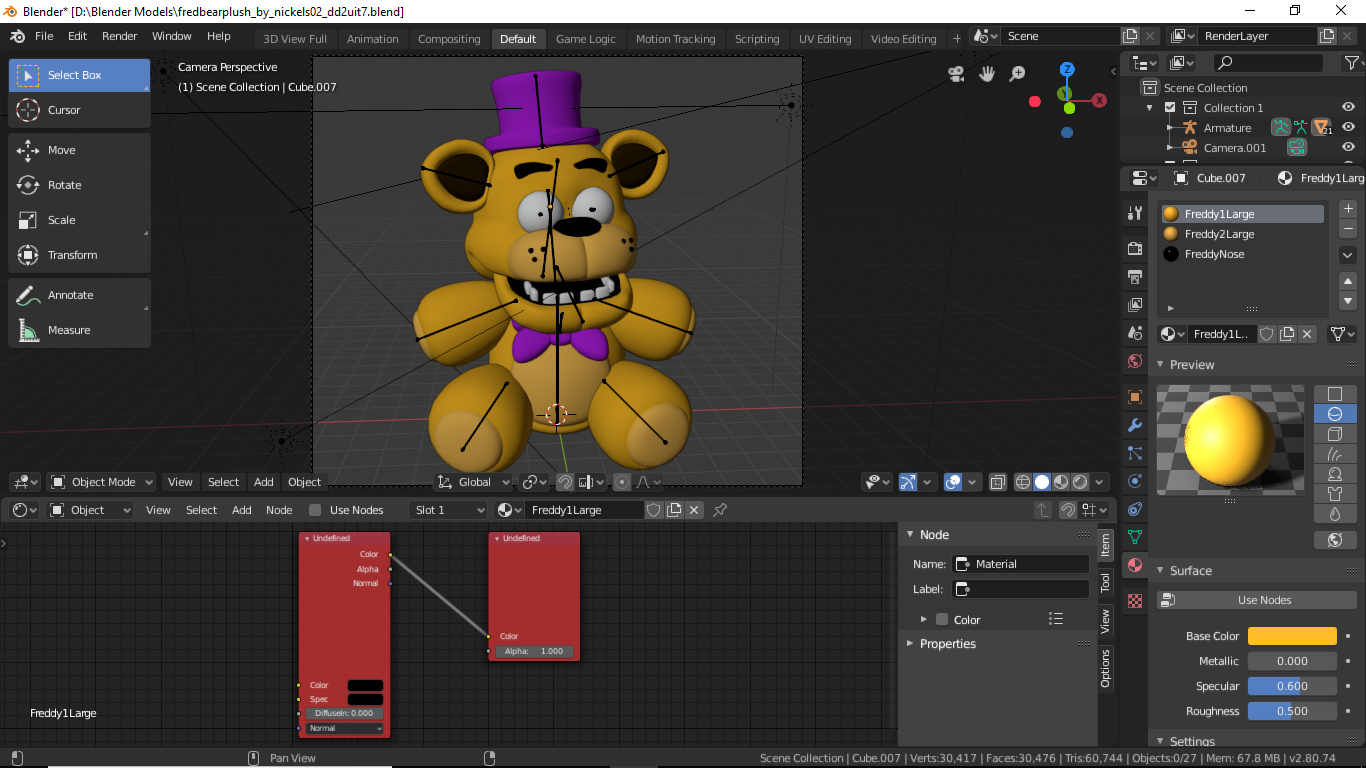Click the hand pan-view icon
The height and width of the screenshot is (768, 1366).
[x=987, y=74]
